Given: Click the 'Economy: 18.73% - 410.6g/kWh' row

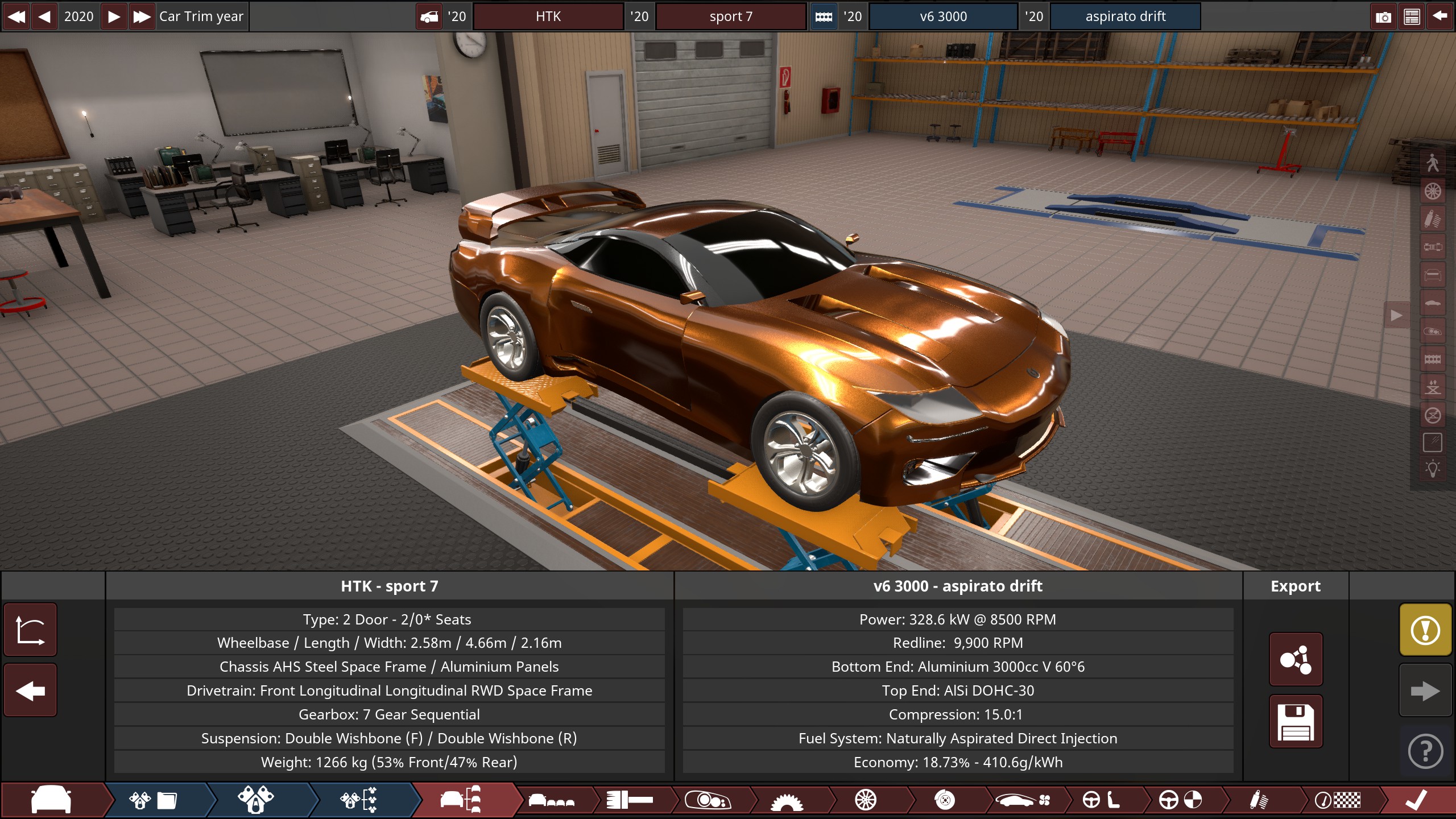Looking at the screenshot, I should point(958,762).
